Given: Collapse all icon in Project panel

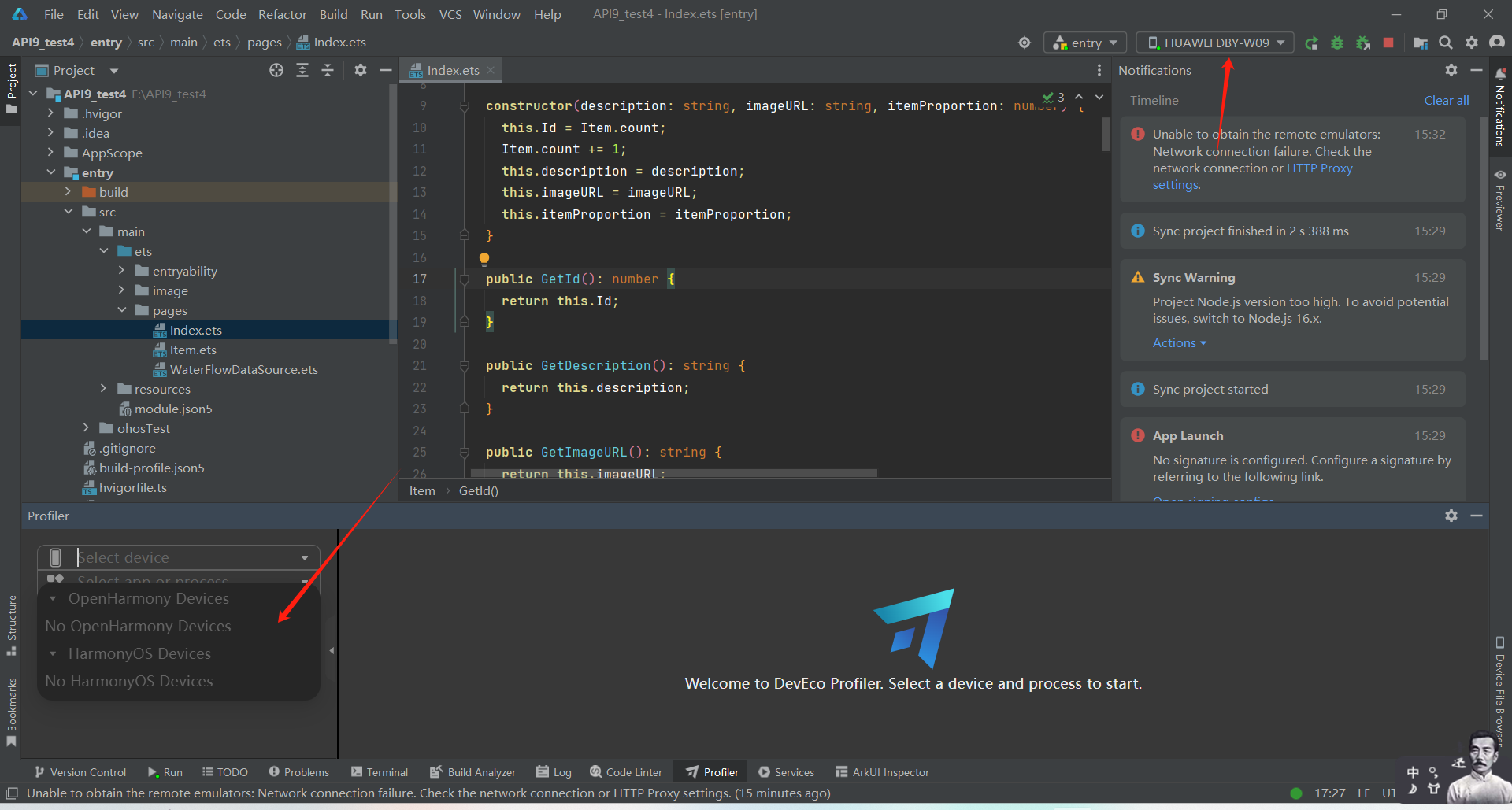Looking at the screenshot, I should pos(328,70).
